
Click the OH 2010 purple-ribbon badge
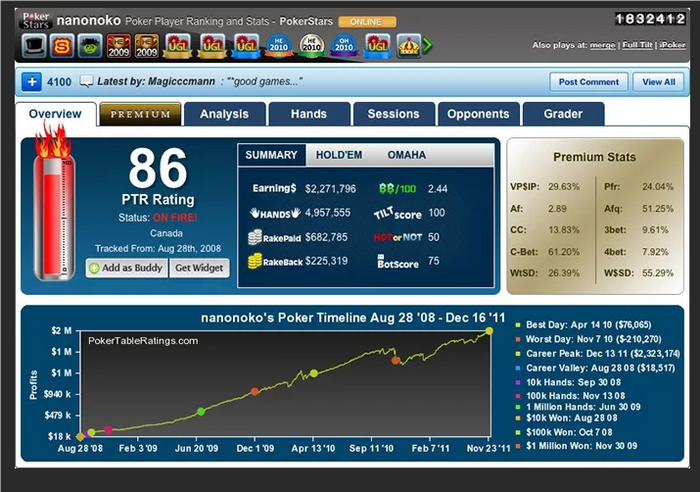pos(344,46)
